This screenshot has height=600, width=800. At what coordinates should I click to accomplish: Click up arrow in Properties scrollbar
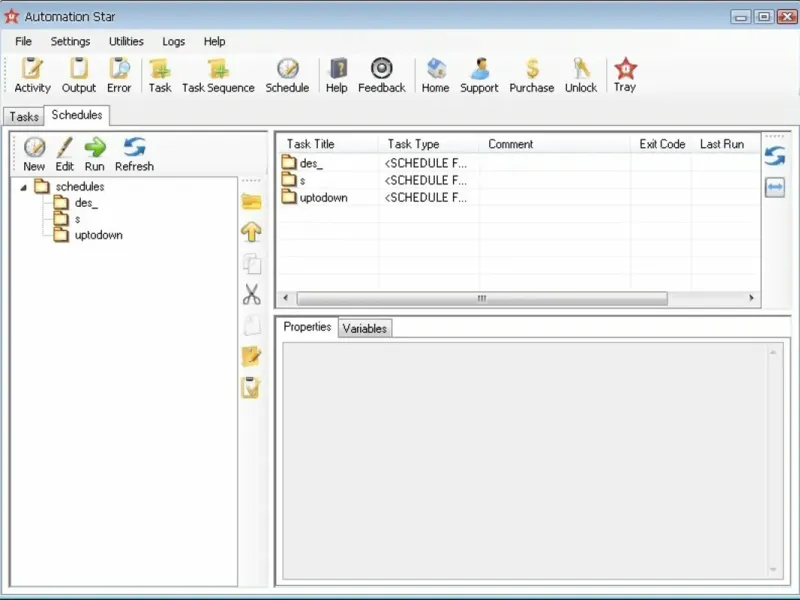[x=773, y=353]
